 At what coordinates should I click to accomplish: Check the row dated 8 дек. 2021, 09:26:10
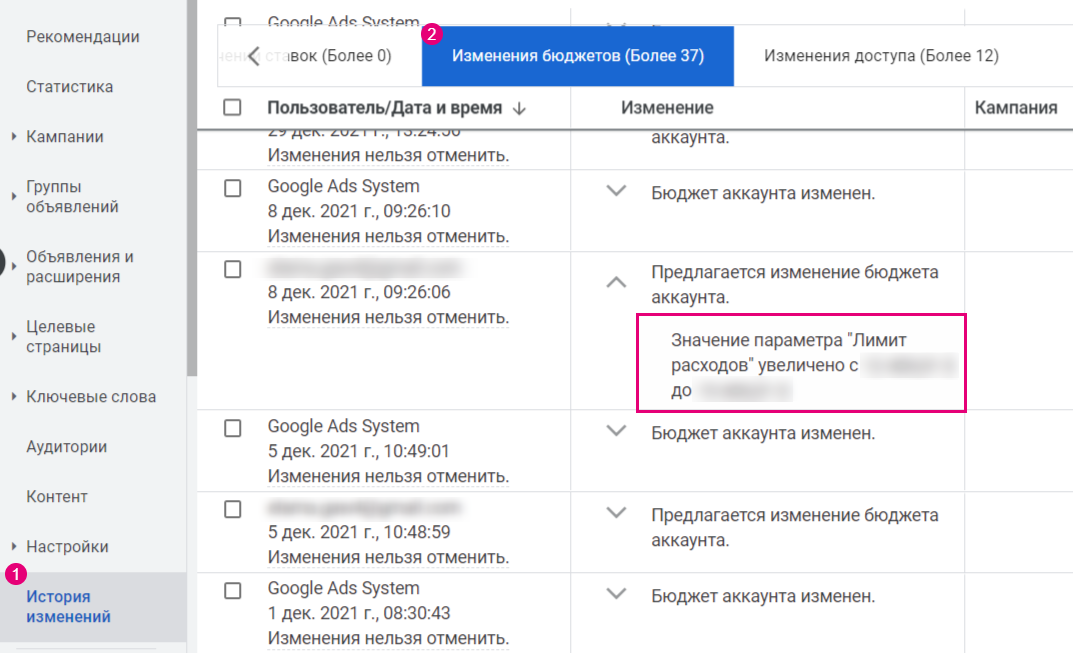233,187
